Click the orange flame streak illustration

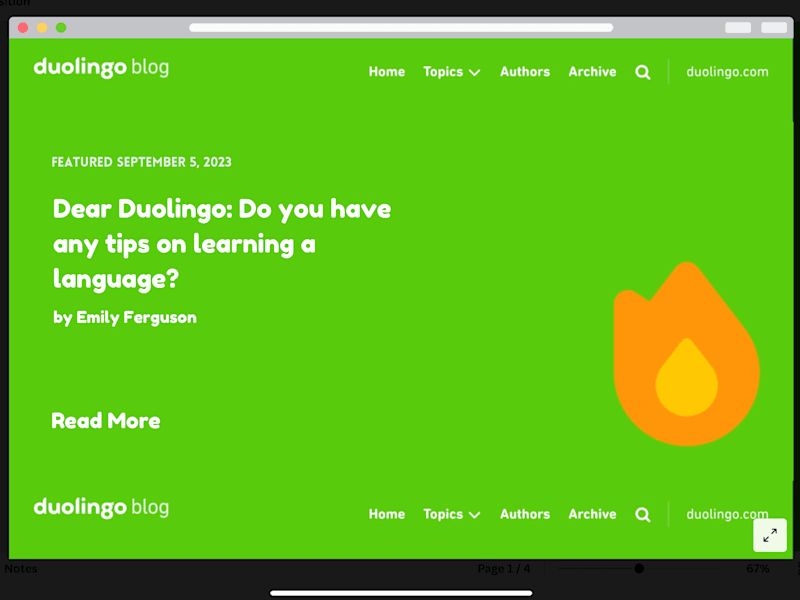(687, 354)
